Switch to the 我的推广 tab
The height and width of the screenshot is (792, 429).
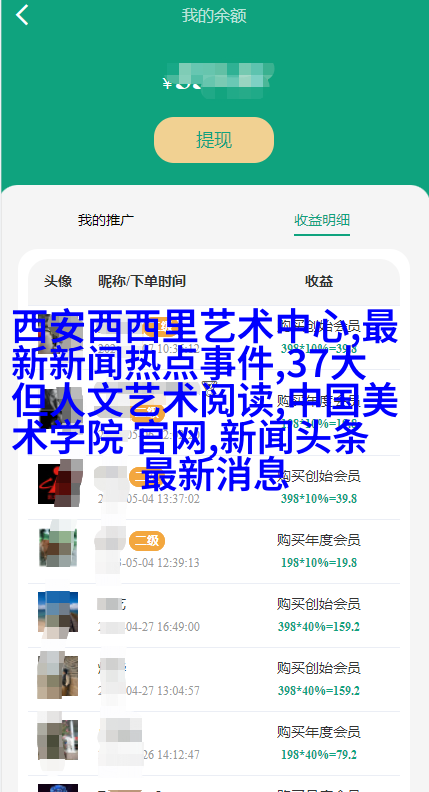(106, 220)
